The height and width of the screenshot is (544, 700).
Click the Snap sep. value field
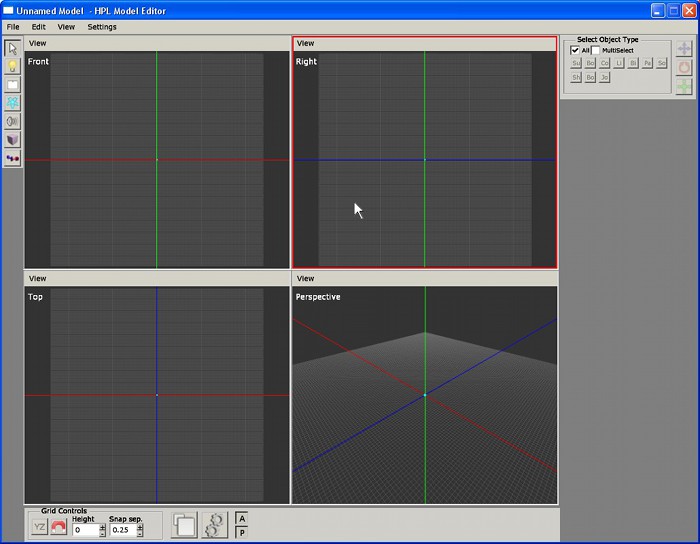121,530
